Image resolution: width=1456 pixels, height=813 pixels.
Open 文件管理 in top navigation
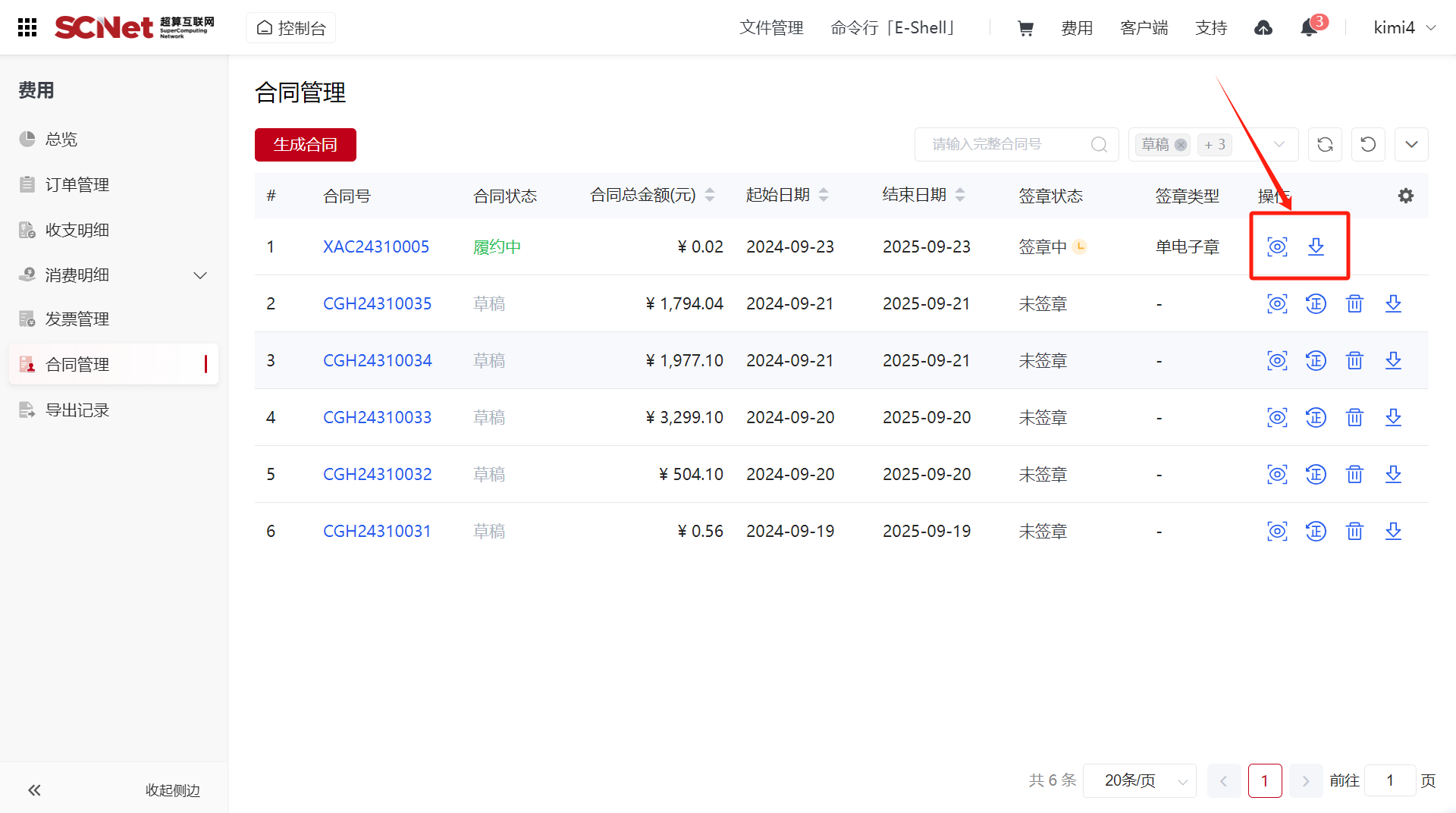click(771, 28)
